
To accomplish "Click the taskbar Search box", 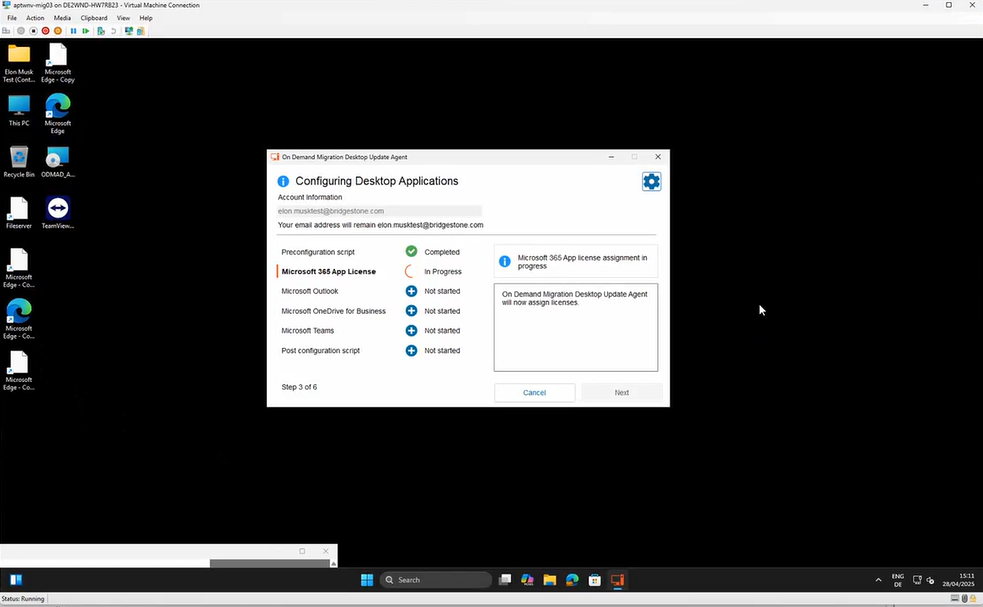I will (436, 580).
